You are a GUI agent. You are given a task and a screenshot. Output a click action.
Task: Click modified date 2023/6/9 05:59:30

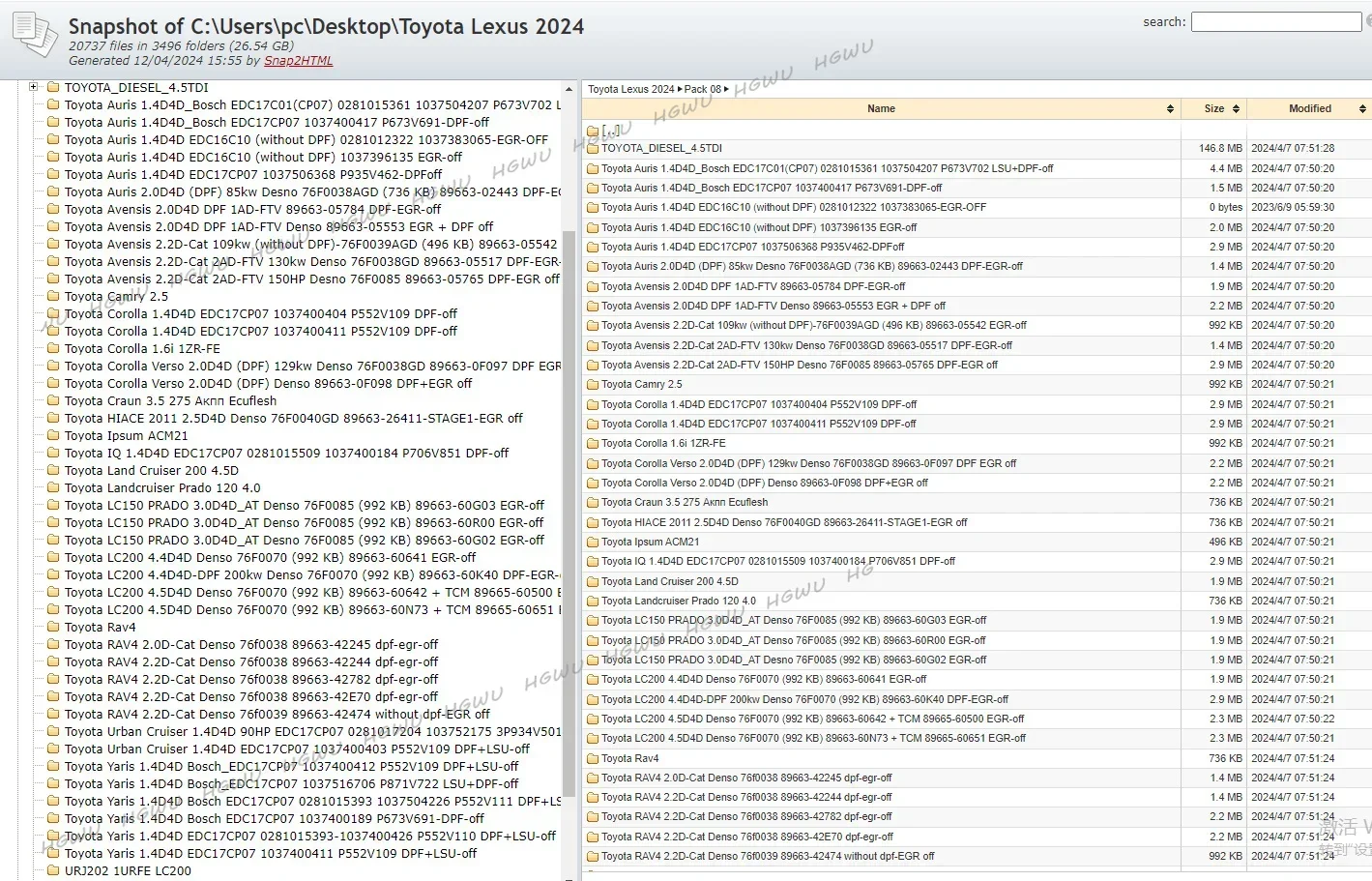[x=1293, y=208]
